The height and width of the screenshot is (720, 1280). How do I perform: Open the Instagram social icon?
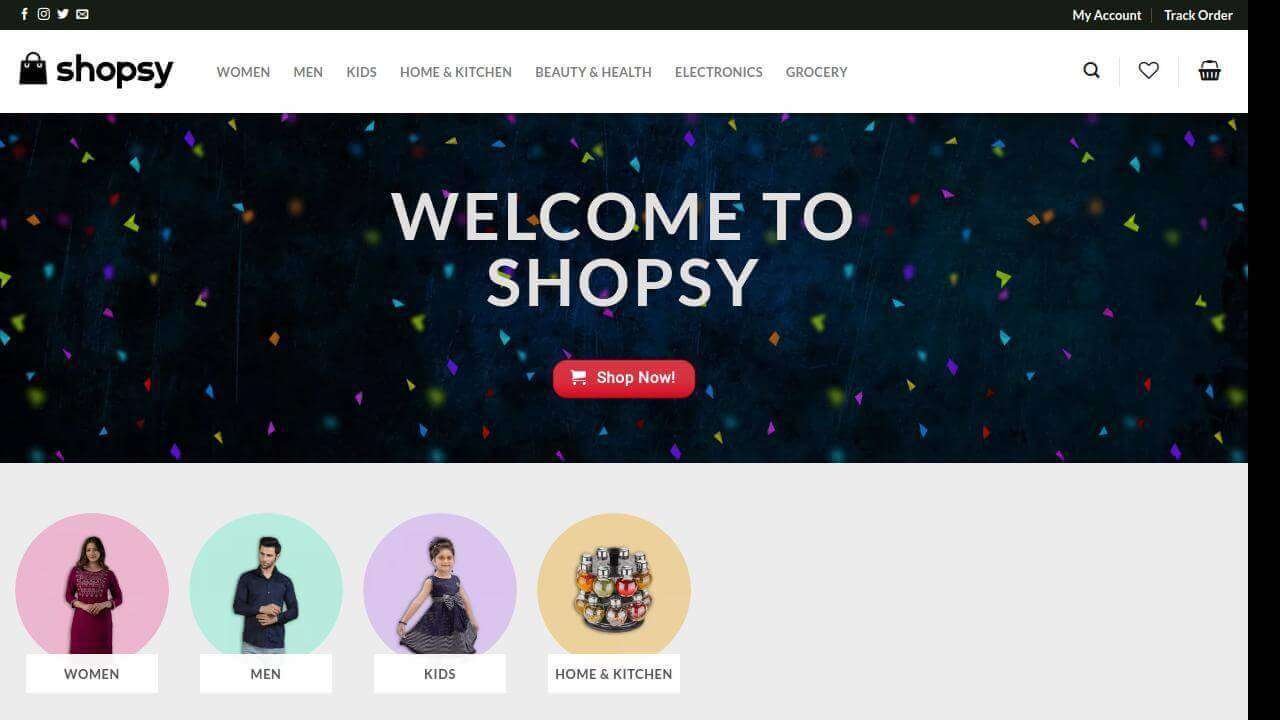point(43,14)
